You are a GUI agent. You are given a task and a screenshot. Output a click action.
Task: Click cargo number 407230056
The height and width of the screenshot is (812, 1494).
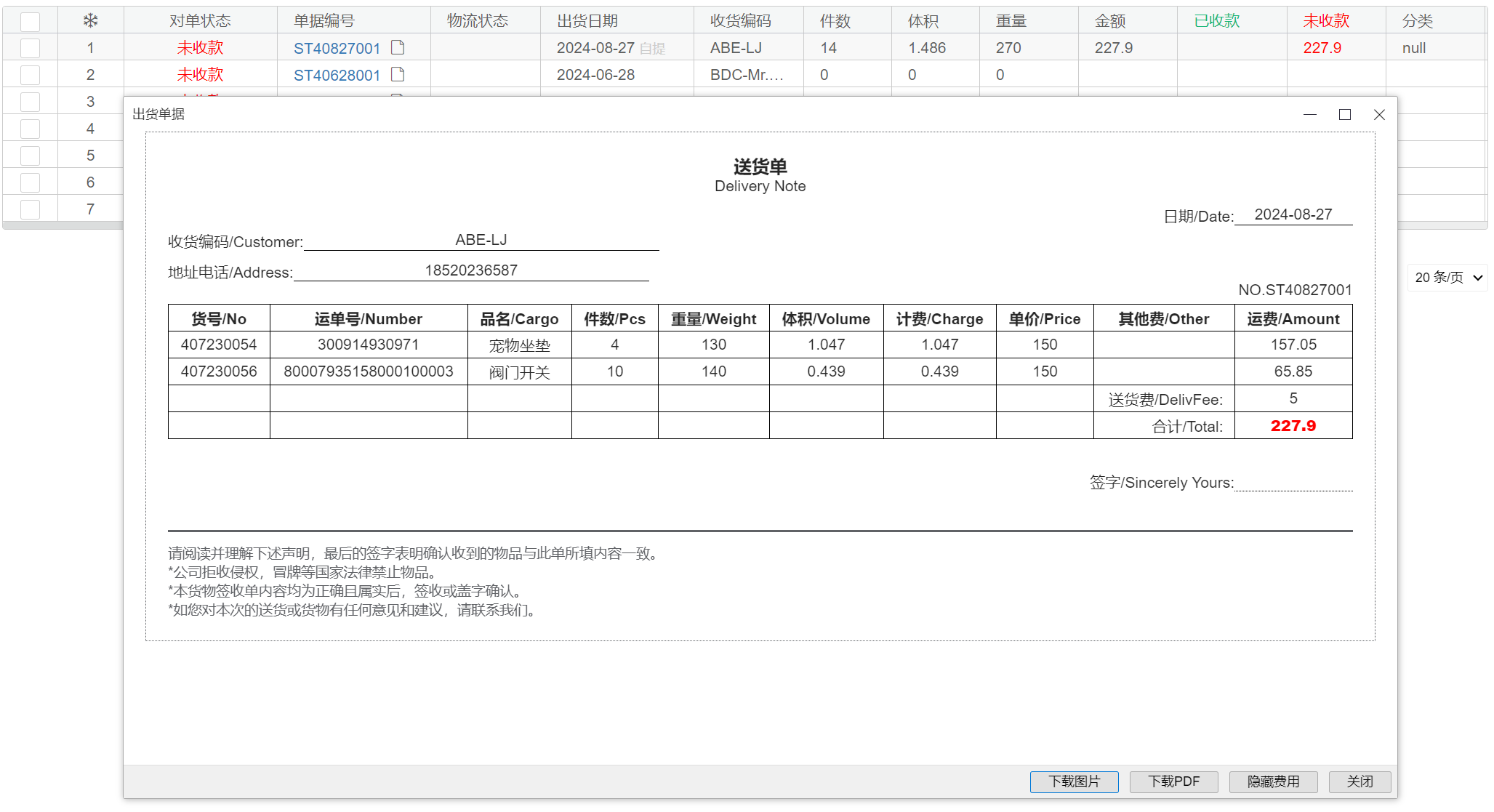pyautogui.click(x=219, y=371)
